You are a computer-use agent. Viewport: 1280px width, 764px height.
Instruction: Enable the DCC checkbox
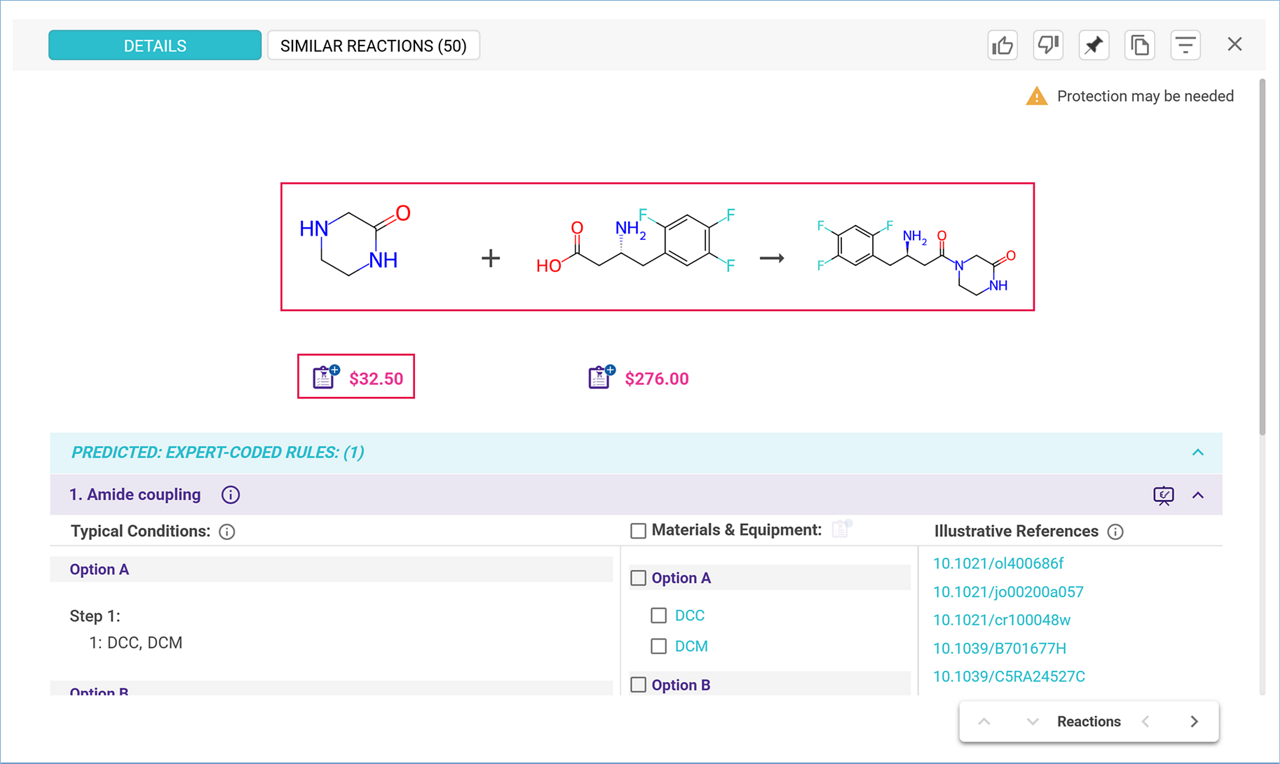point(658,616)
